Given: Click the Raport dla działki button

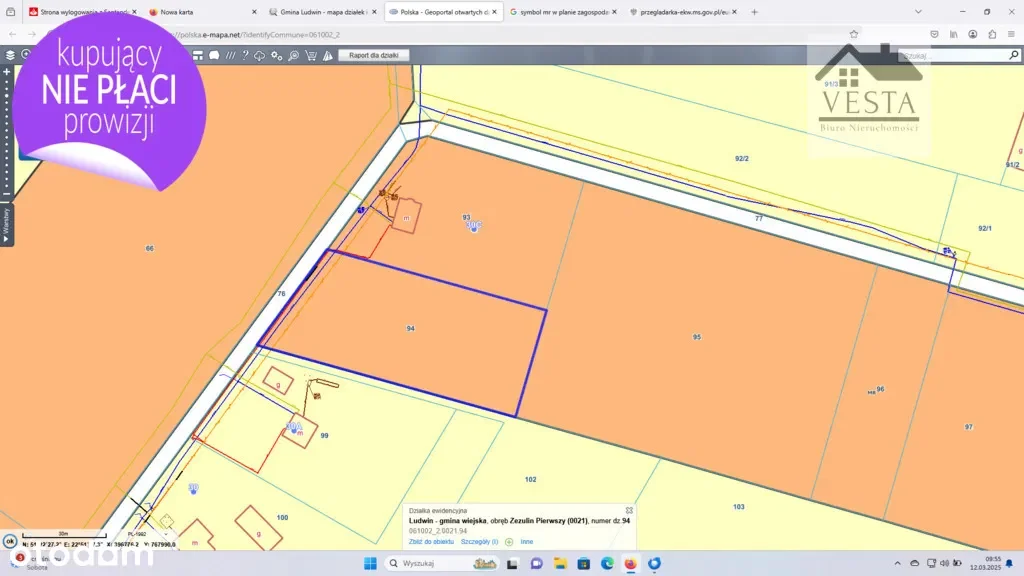Looking at the screenshot, I should 373,55.
